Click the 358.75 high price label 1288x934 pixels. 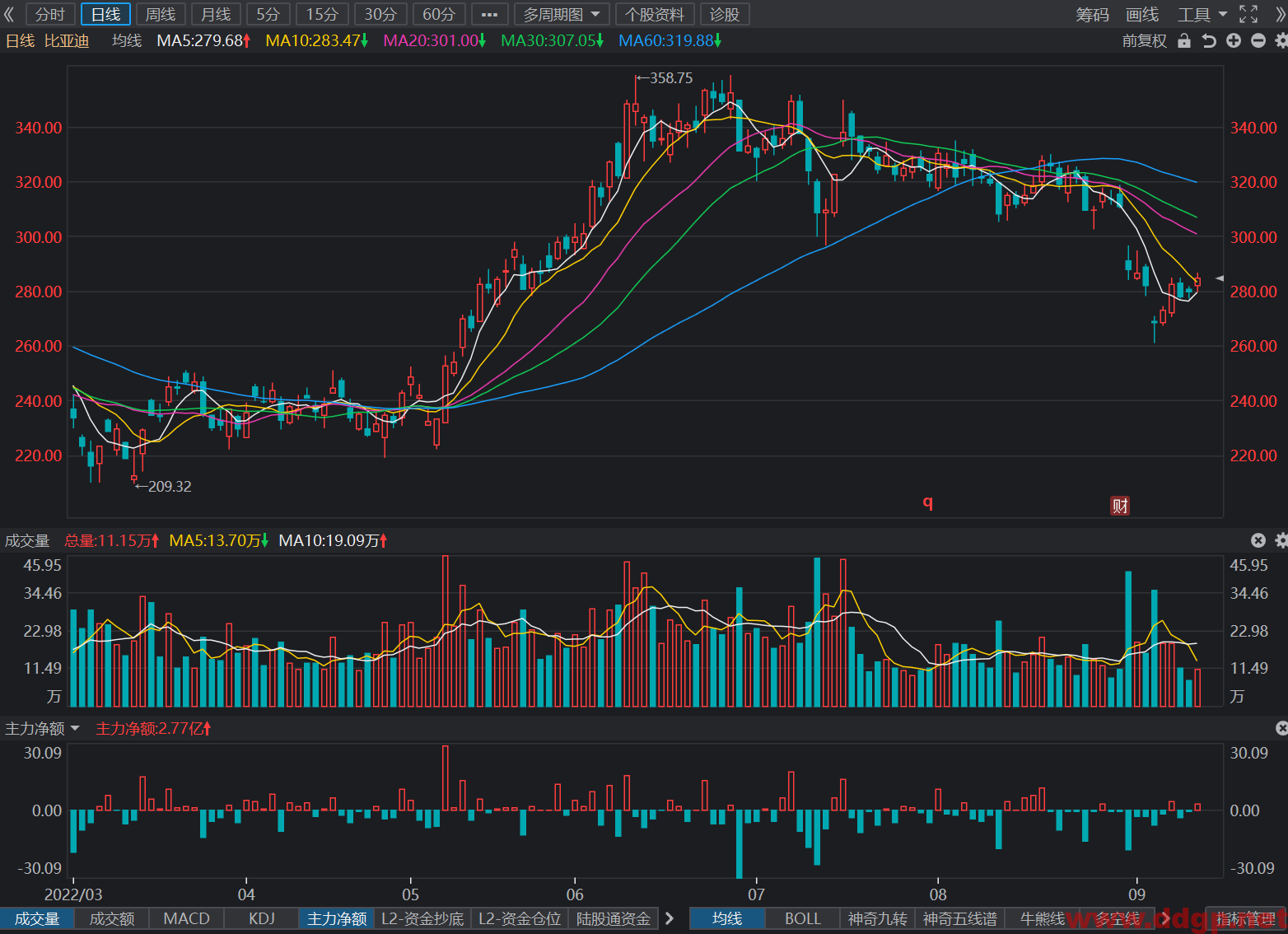pyautogui.click(x=671, y=78)
